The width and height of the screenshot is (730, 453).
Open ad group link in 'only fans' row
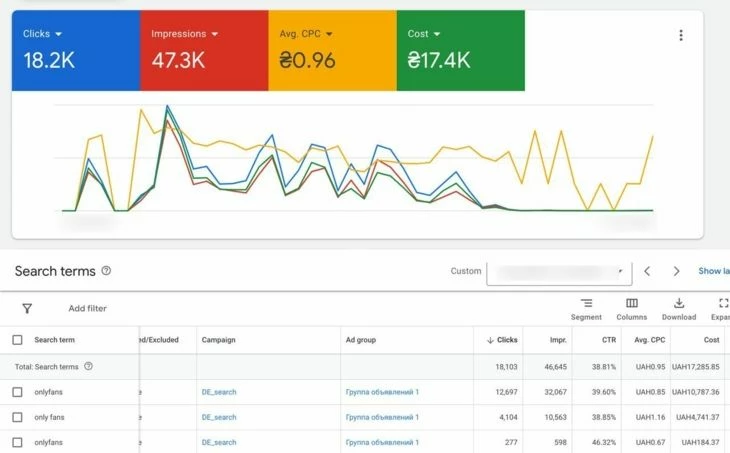tap(382, 417)
